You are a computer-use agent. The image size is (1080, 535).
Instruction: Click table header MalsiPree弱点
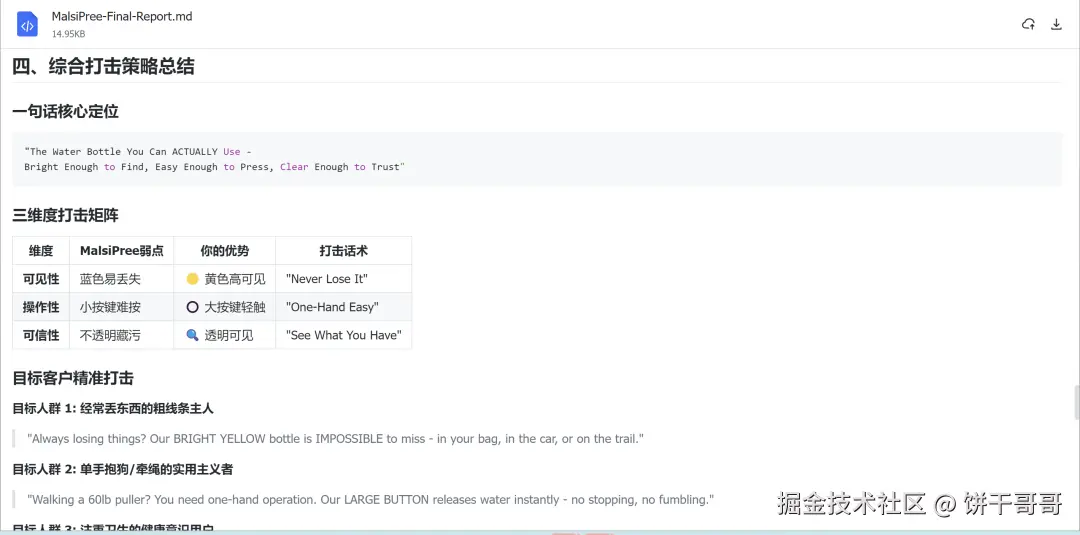122,251
